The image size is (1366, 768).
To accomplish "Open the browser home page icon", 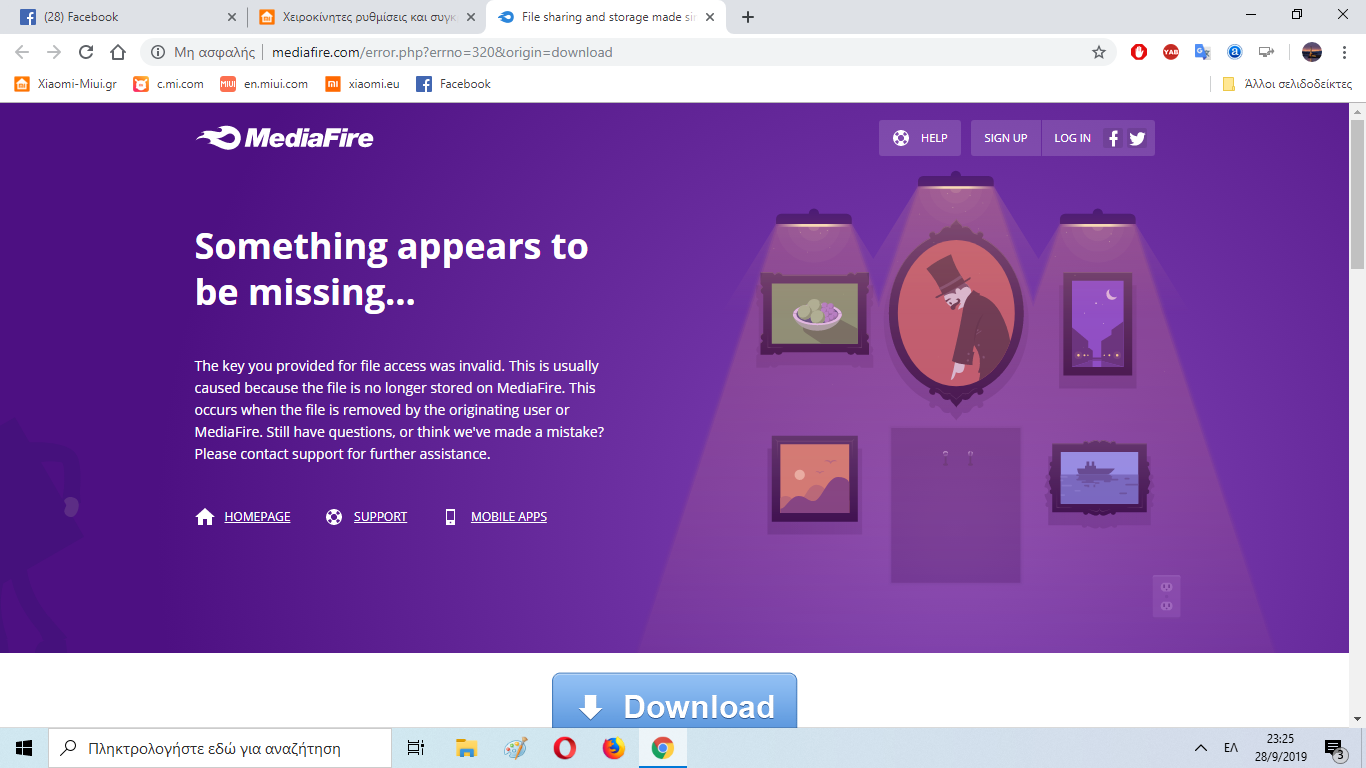I will click(x=118, y=52).
